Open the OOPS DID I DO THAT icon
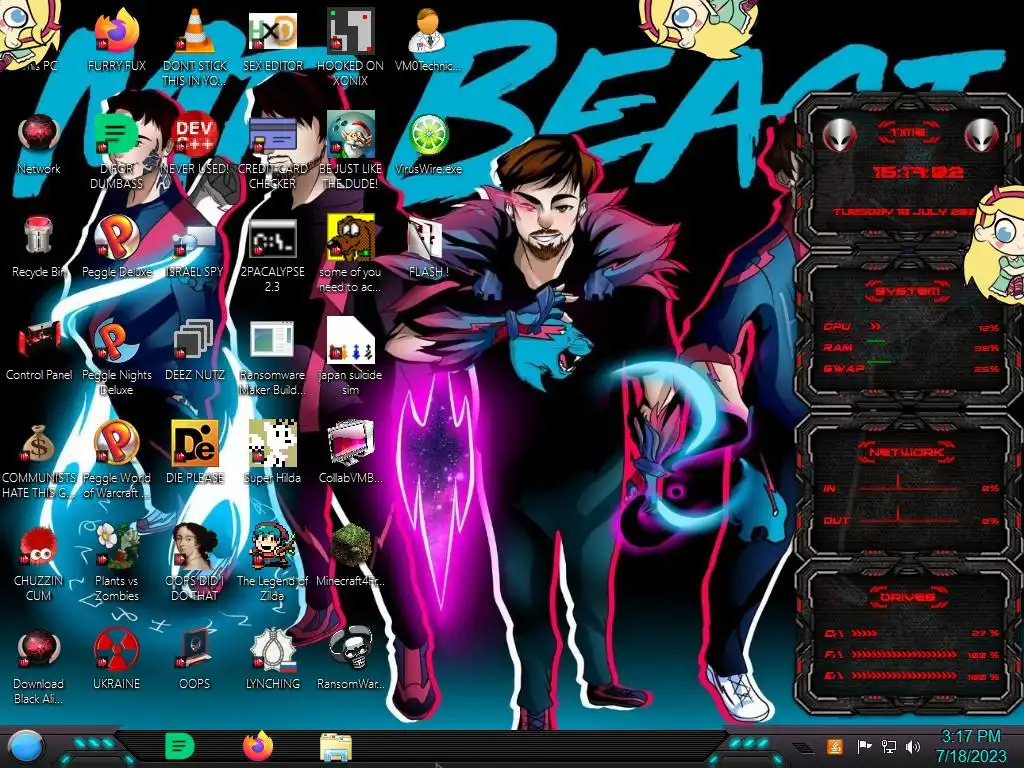This screenshot has width=1024, height=768. 195,546
